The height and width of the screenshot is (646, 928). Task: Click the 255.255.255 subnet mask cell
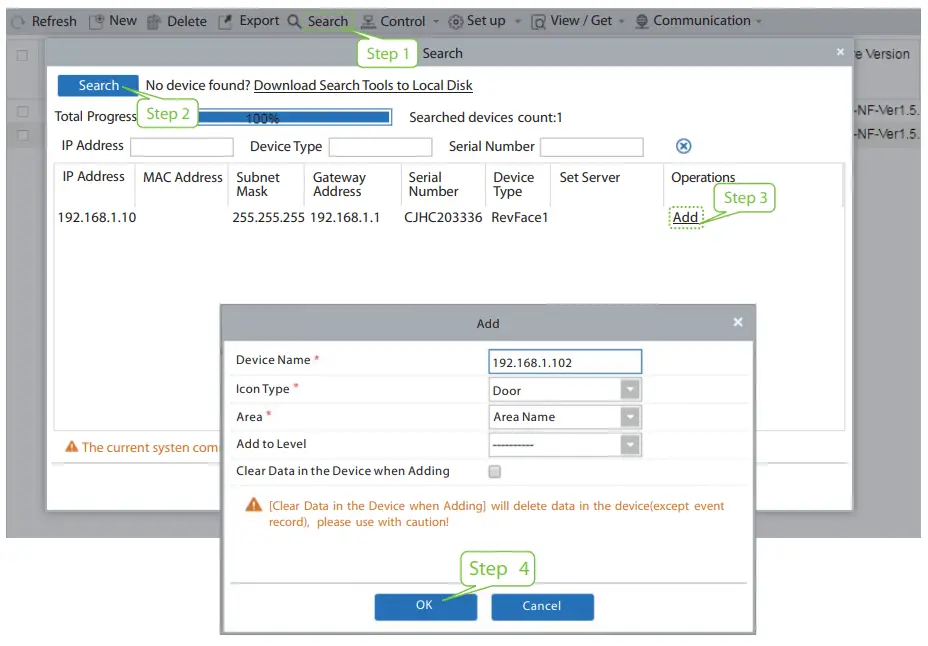(x=268, y=218)
